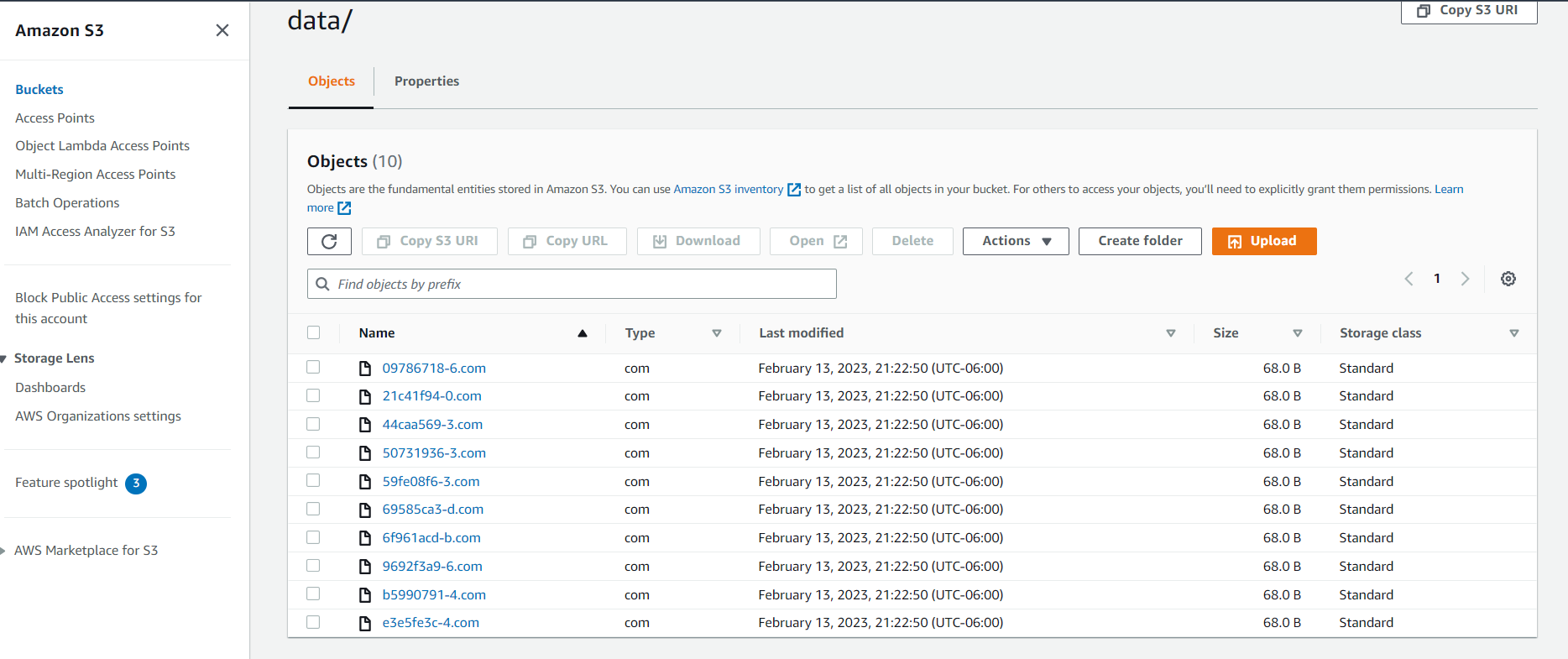
Task: Go to previous page arrow in pagination
Action: (1409, 279)
